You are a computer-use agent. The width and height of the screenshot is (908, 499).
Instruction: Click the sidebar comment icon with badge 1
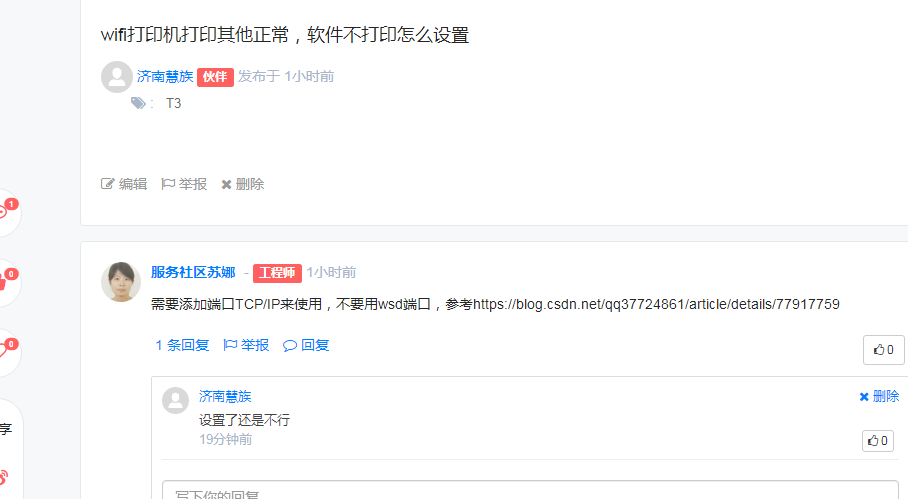click(3, 212)
